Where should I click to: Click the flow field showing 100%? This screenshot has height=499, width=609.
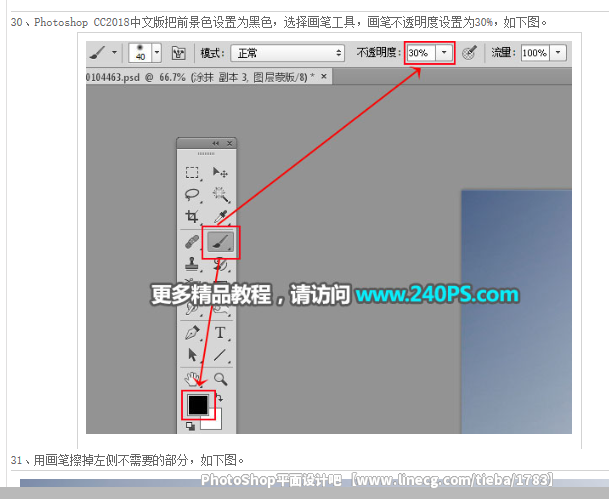[535, 53]
